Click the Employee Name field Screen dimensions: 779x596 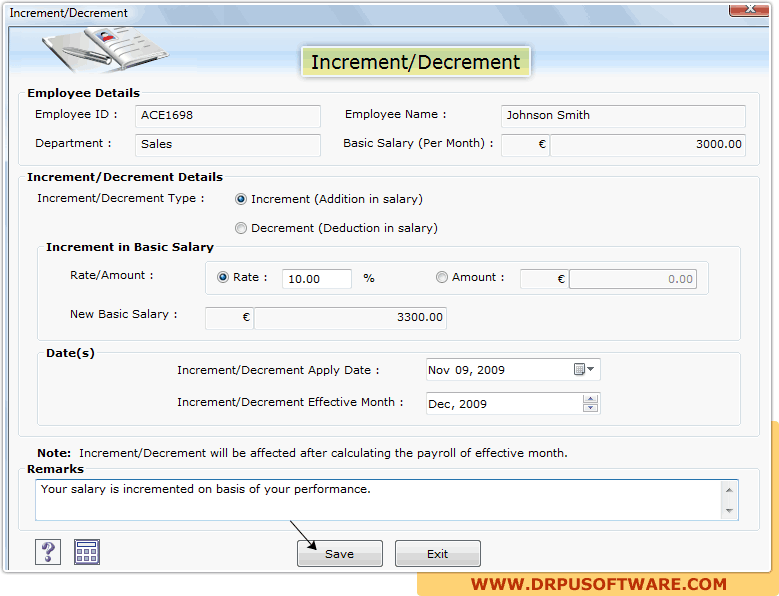(623, 116)
